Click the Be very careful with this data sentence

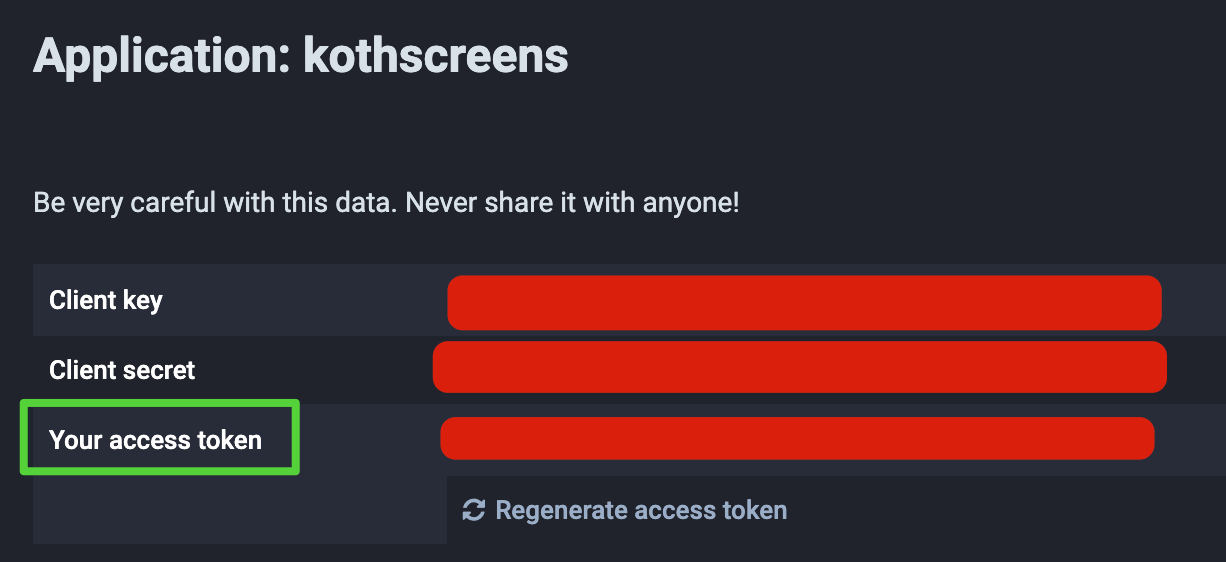[x=215, y=204]
